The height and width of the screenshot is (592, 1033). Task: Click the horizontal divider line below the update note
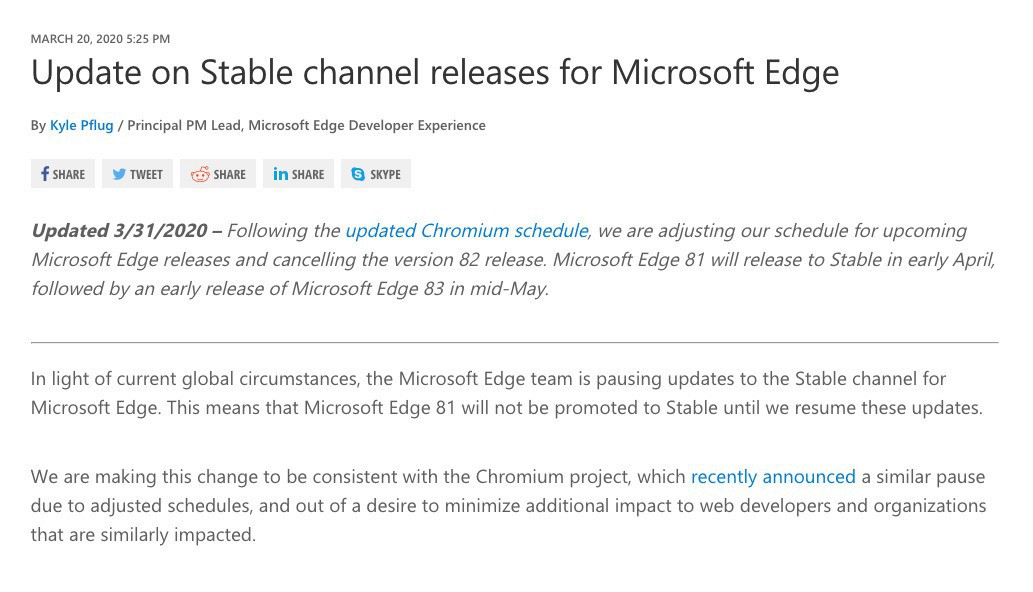[514, 342]
